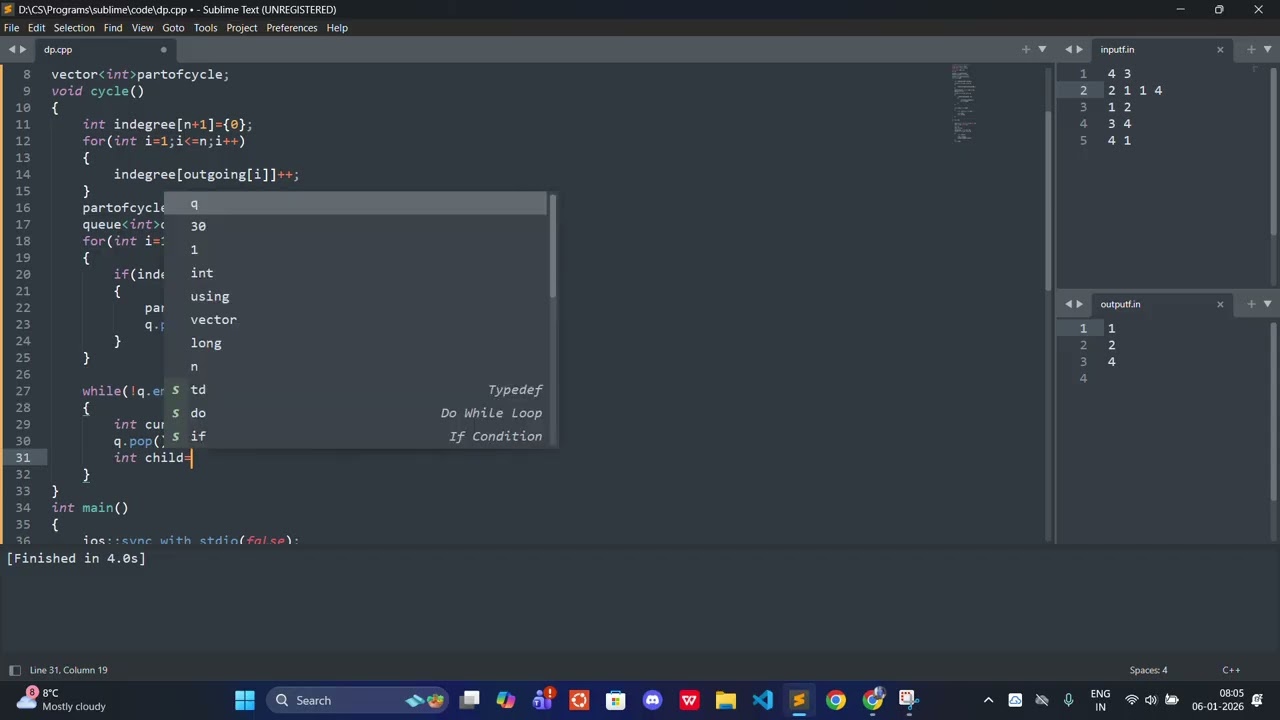Open the Selection menu

(74, 28)
